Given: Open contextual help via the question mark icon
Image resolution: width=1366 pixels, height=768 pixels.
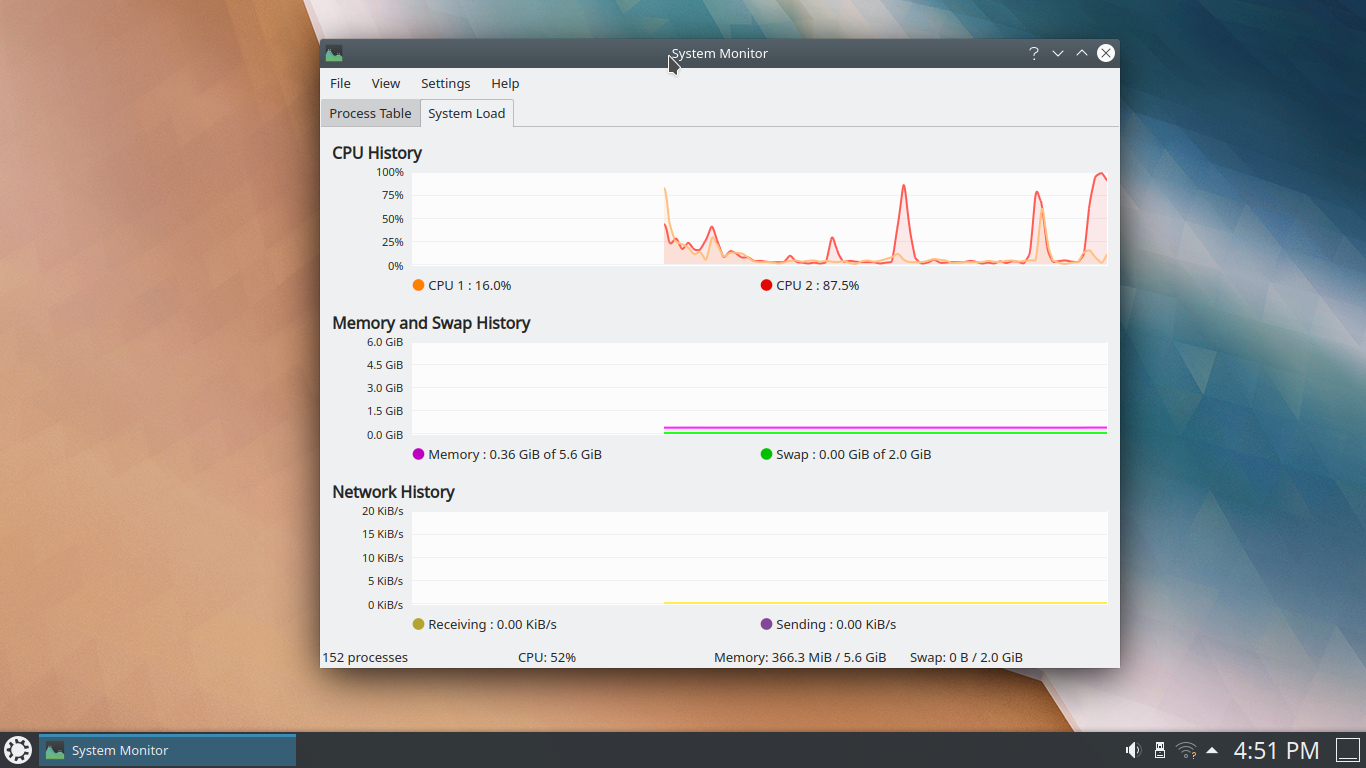Looking at the screenshot, I should (x=1033, y=53).
